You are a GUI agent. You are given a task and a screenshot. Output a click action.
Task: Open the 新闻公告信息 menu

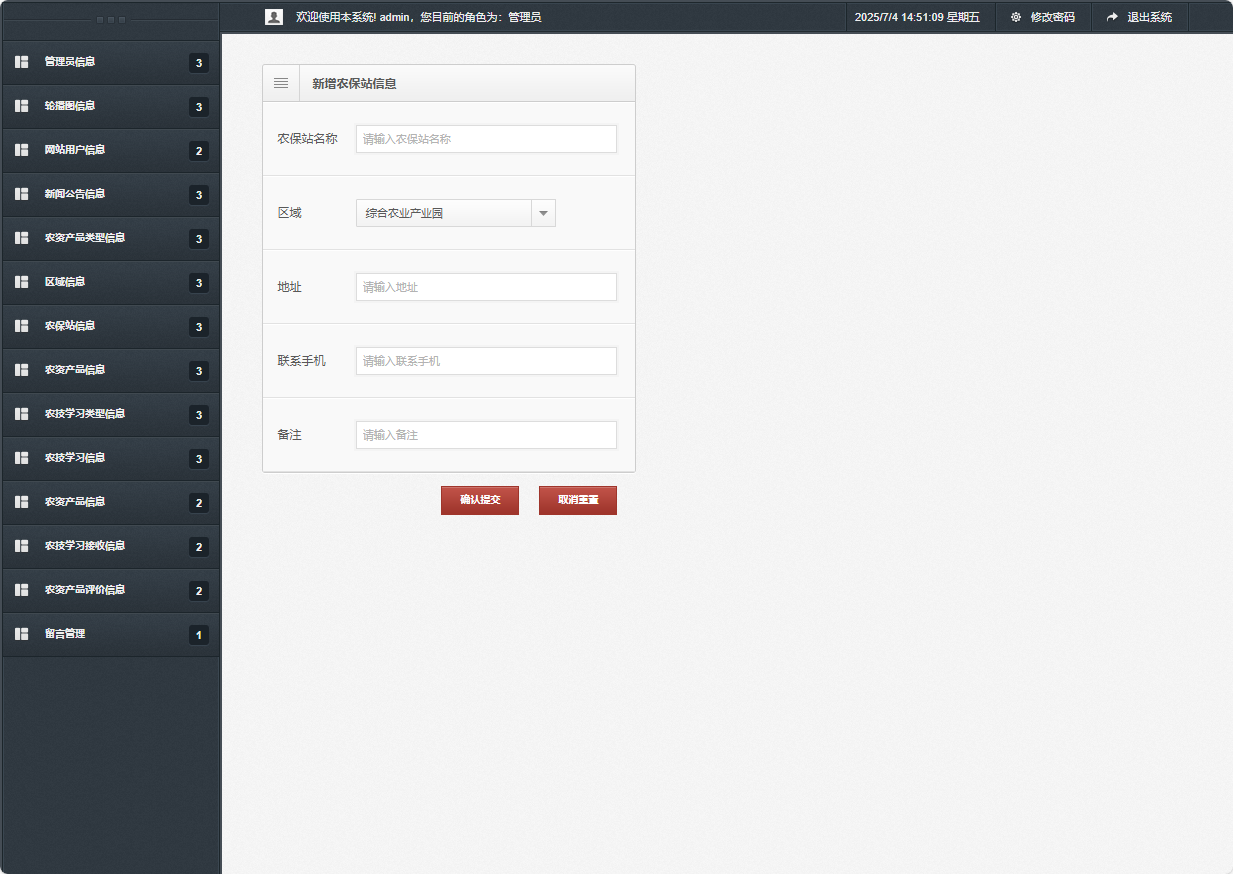click(x=110, y=194)
